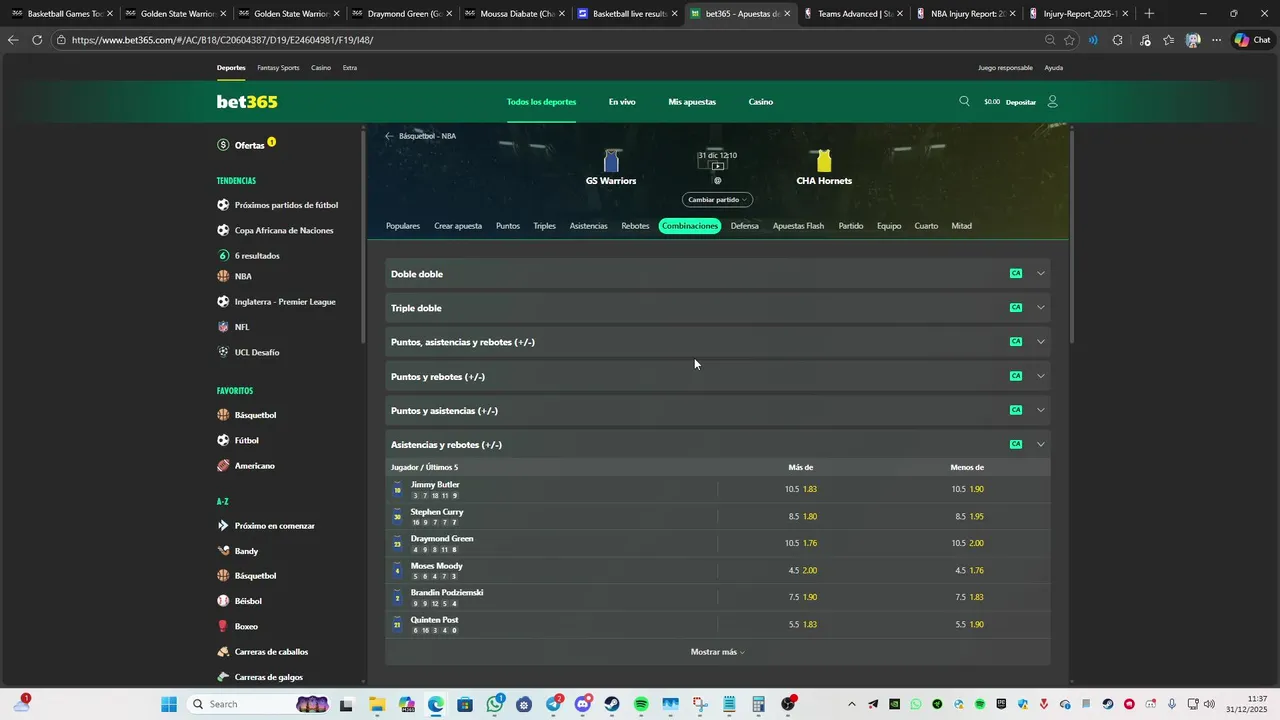
Task: Click the NFL logo icon in Tendencias
Action: (223, 327)
